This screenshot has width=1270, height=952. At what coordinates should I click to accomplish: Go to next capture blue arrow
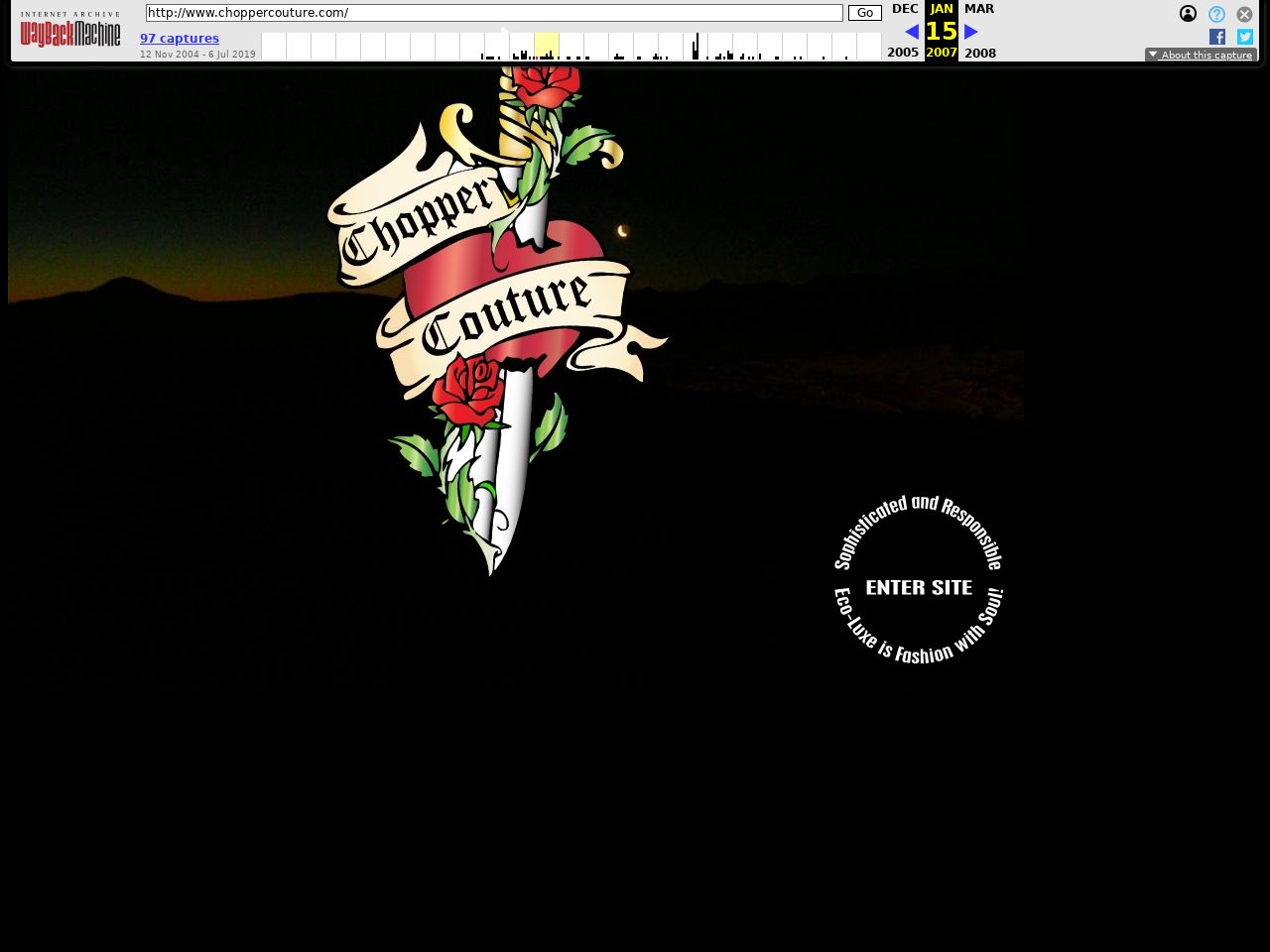point(971,32)
